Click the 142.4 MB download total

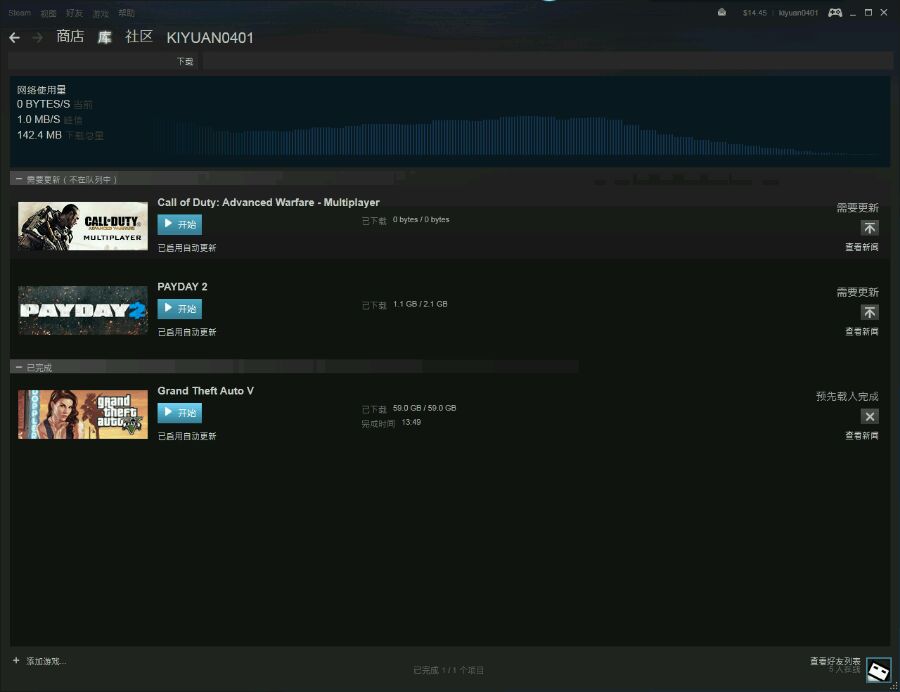click(x=39, y=135)
